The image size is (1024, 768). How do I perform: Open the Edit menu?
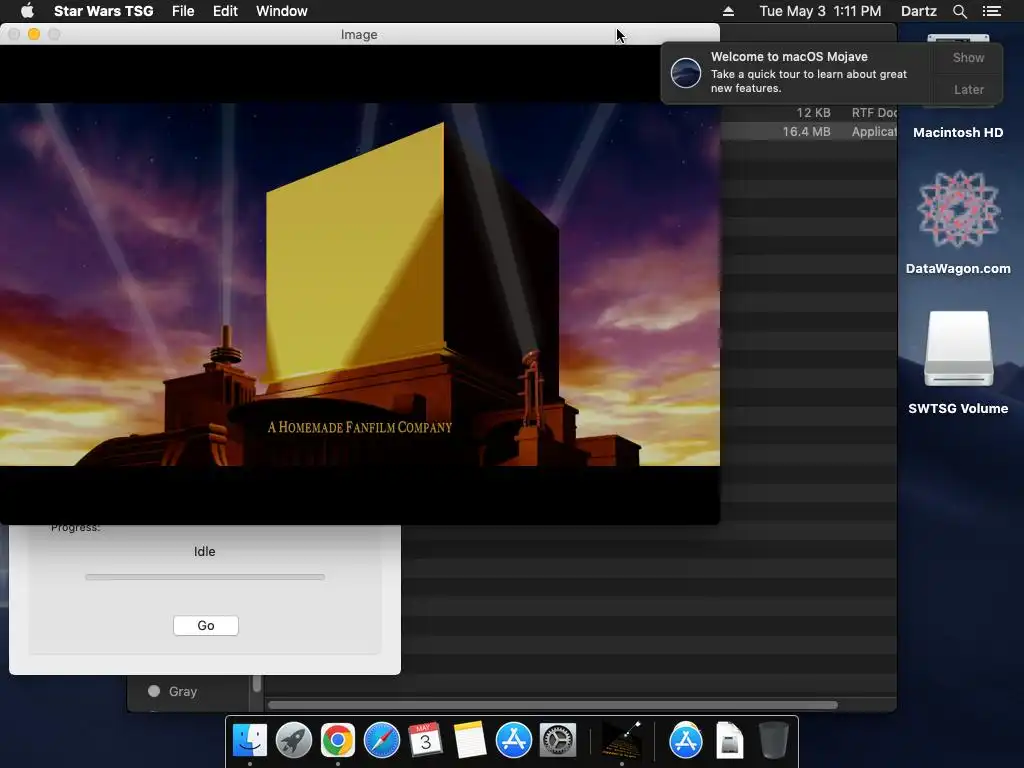click(x=225, y=11)
